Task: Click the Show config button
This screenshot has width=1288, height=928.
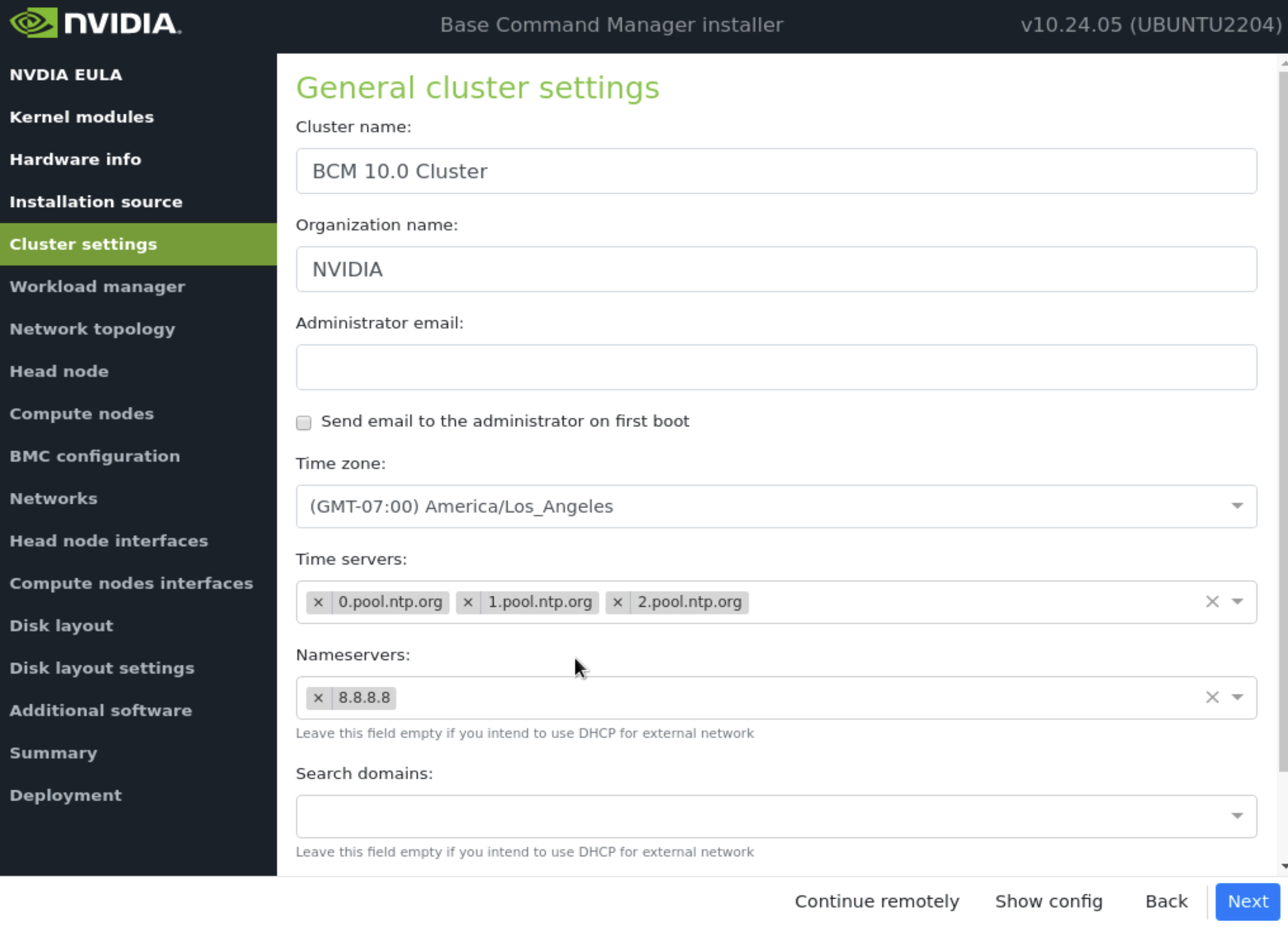Action: [1049, 901]
